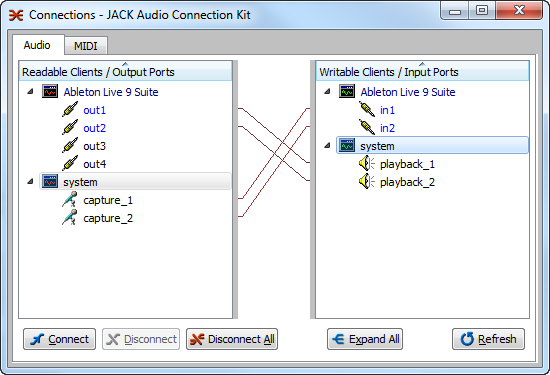
Task: Click the playback_1 speaker icon
Action: pos(367,164)
